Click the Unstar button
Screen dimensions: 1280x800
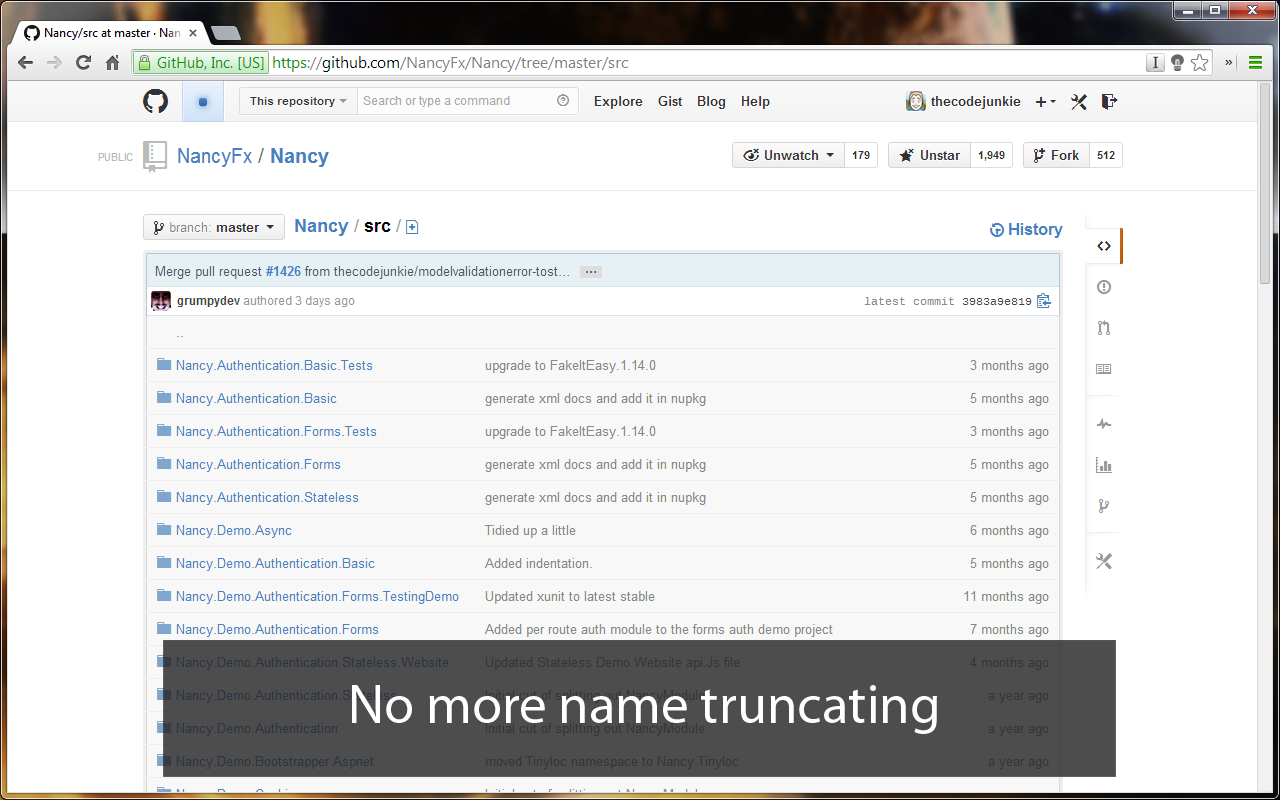(929, 155)
